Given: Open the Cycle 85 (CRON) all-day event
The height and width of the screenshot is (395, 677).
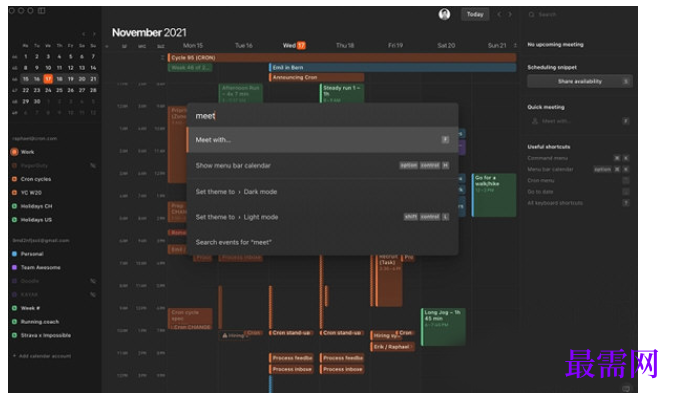Looking at the screenshot, I should pyautogui.click(x=342, y=57).
